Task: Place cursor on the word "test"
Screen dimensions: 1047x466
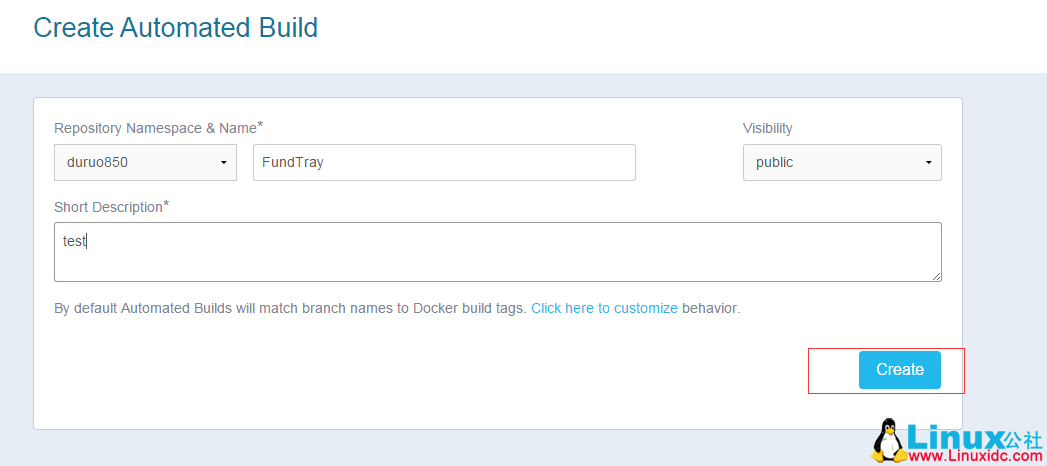Action: coord(74,241)
